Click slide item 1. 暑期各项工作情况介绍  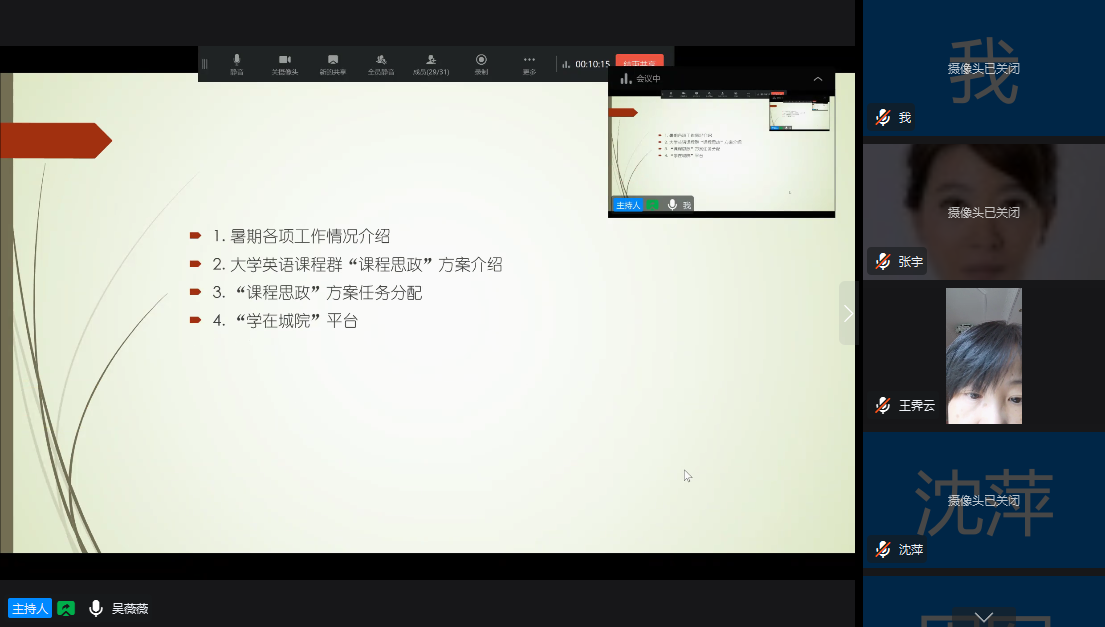pos(302,236)
